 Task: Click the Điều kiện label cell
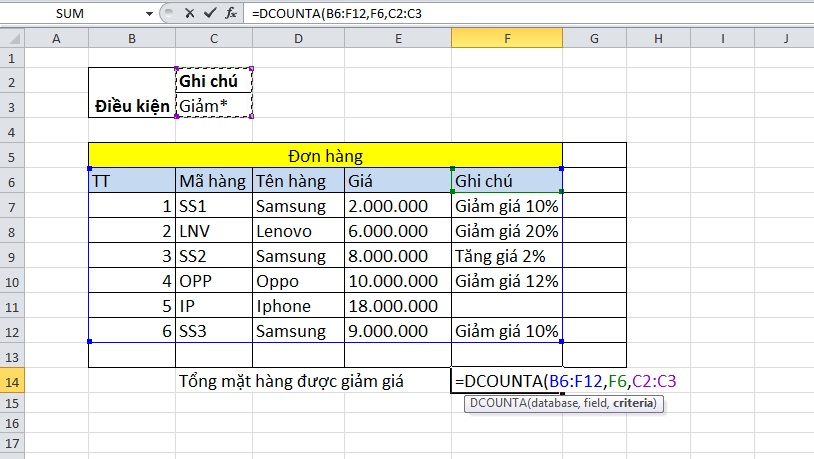pyautogui.click(x=132, y=105)
